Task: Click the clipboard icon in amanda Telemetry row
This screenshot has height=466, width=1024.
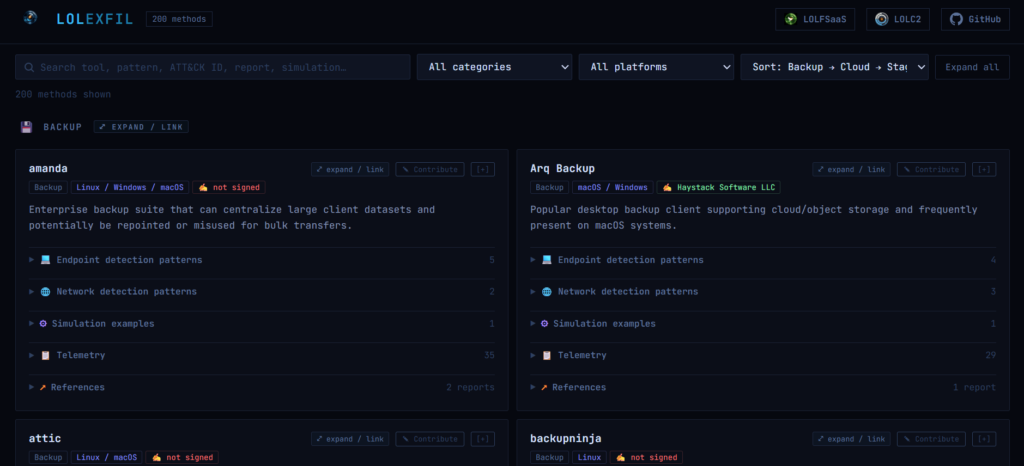Action: [x=45, y=355]
